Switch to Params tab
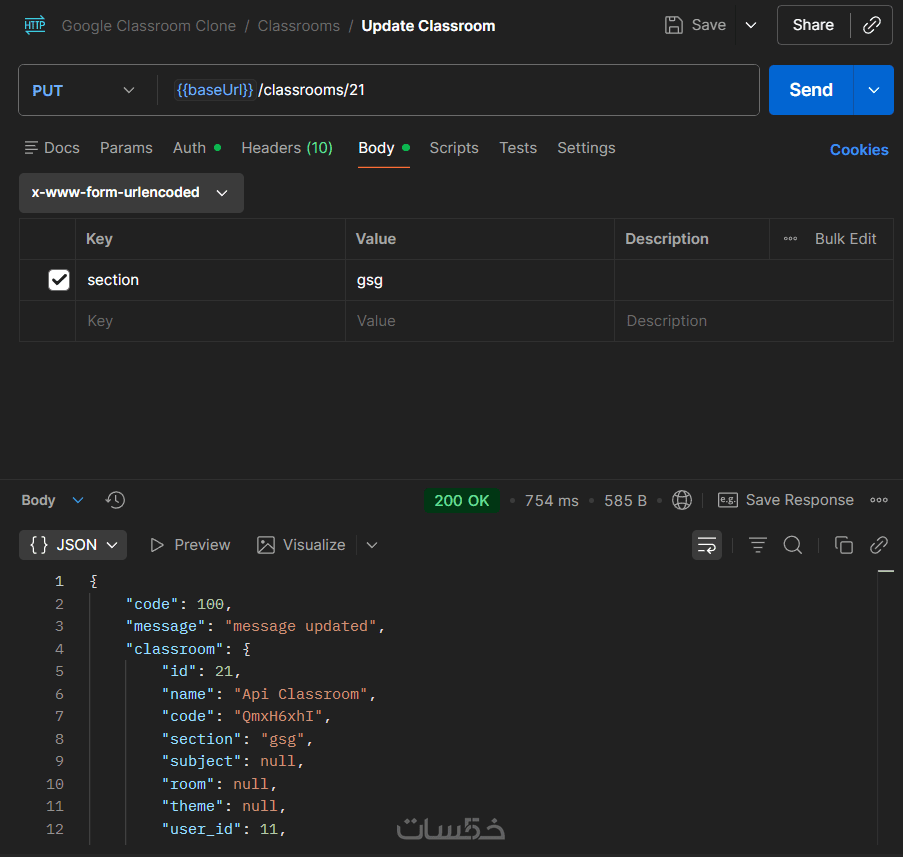This screenshot has width=903, height=857. [126, 148]
